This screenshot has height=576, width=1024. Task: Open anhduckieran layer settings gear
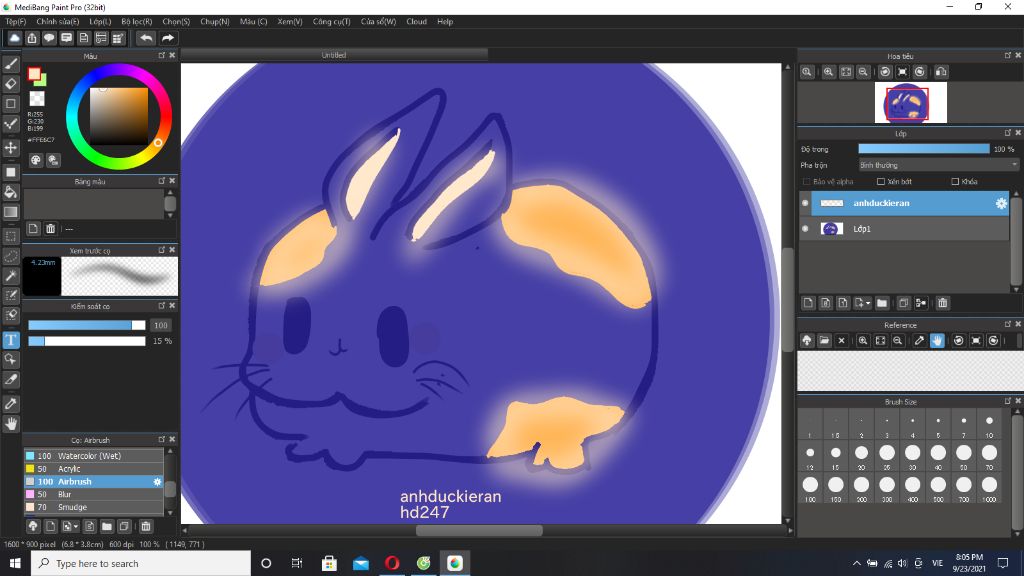(1001, 204)
